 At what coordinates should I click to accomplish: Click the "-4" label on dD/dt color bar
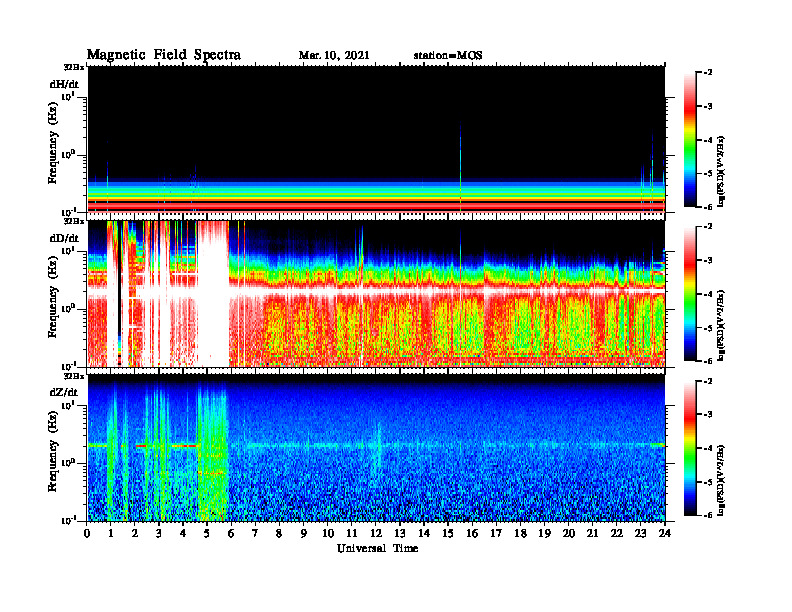pyautogui.click(x=708, y=294)
